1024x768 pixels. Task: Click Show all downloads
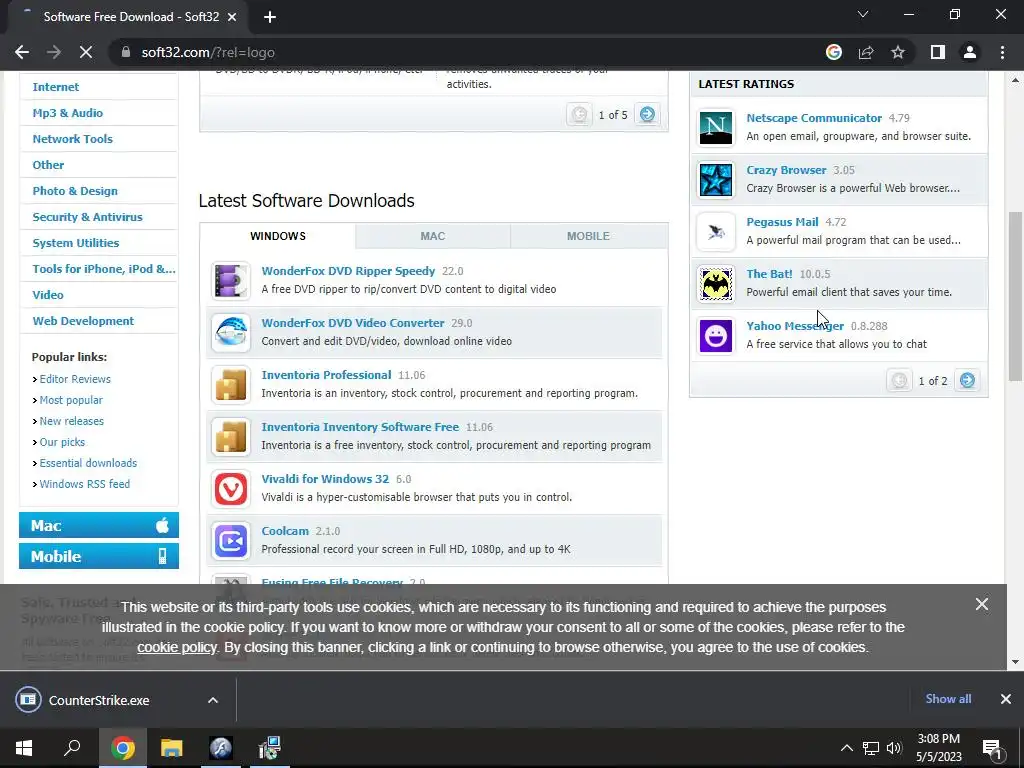pyautogui.click(x=948, y=699)
